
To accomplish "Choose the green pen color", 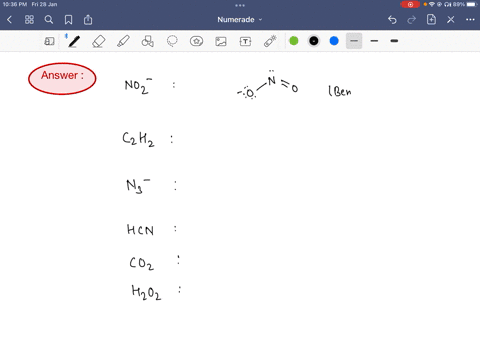I will pos(294,41).
